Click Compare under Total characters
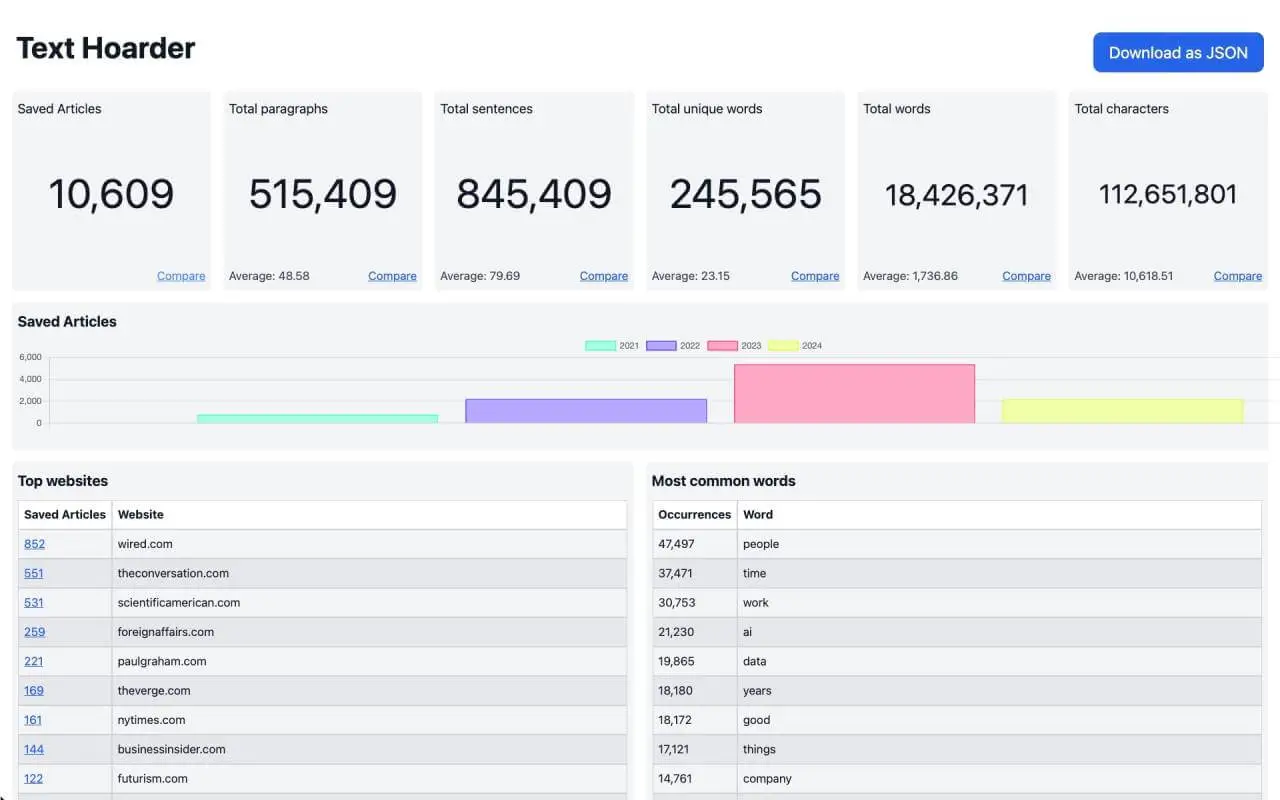Viewport: 1280px width, 800px height. point(1237,276)
